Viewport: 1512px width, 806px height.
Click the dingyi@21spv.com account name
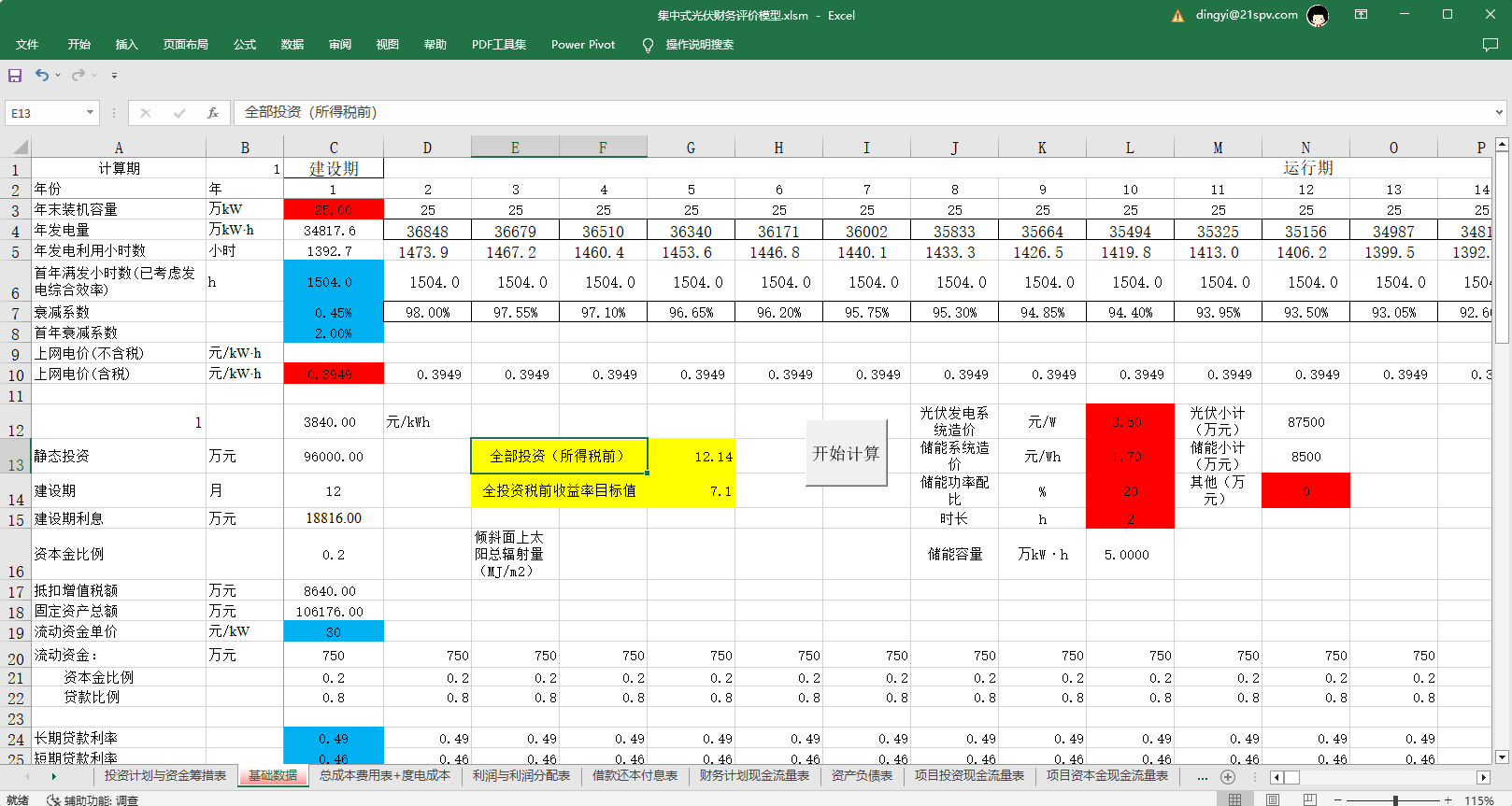(1247, 15)
